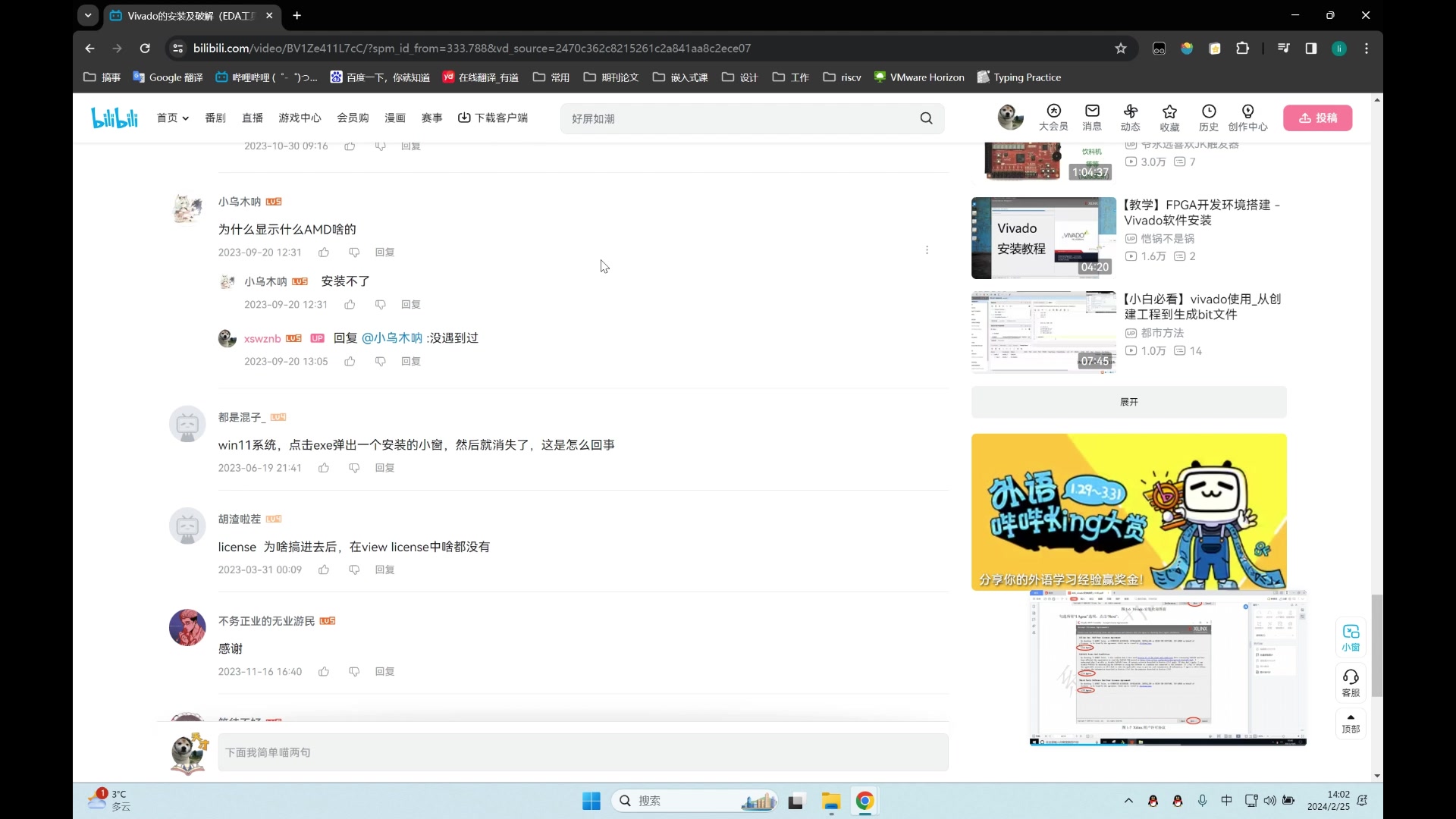Open the 漫画 navigation item

(395, 118)
